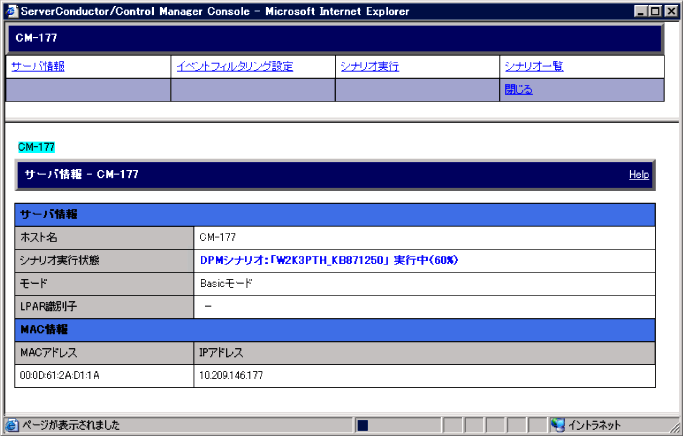Click the DPM scenario execution status text

tap(329, 260)
